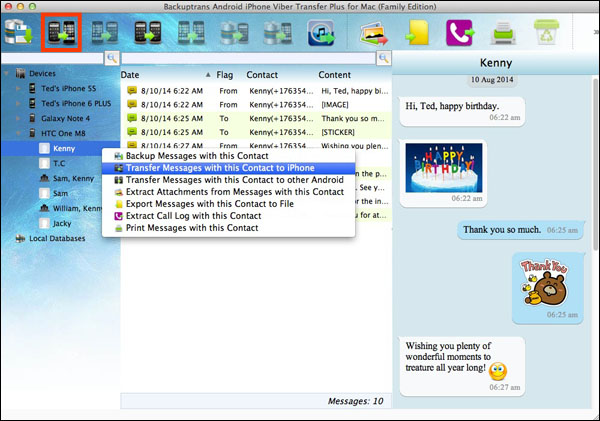This screenshot has width=600, height=421.
Task: Select the message row 'Hi, Ted, happy bi...'
Action: [x=256, y=91]
